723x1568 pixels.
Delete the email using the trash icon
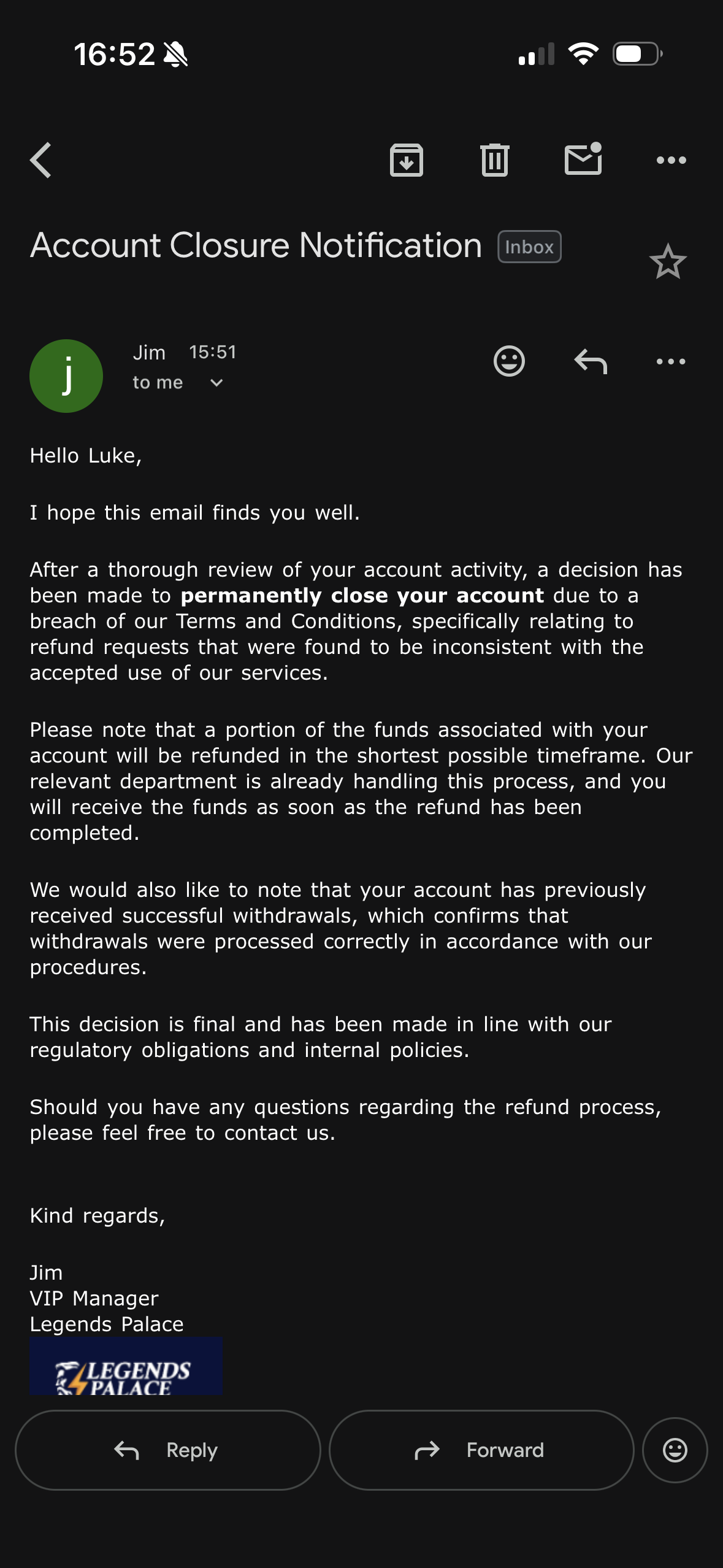(495, 160)
